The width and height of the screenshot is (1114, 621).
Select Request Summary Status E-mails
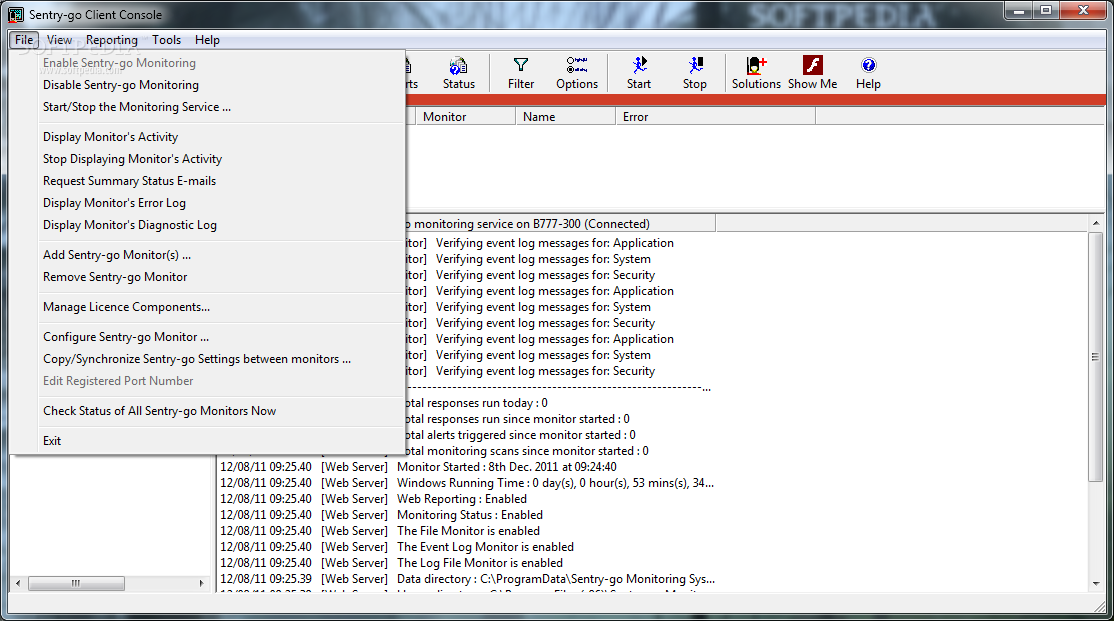(x=207, y=180)
